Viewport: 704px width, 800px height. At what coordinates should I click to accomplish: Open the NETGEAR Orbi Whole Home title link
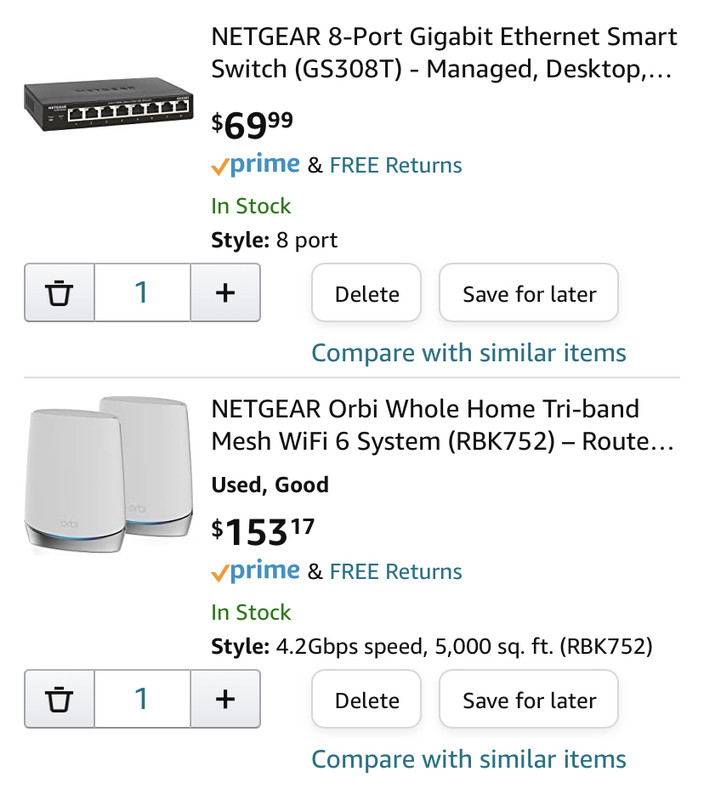click(442, 425)
